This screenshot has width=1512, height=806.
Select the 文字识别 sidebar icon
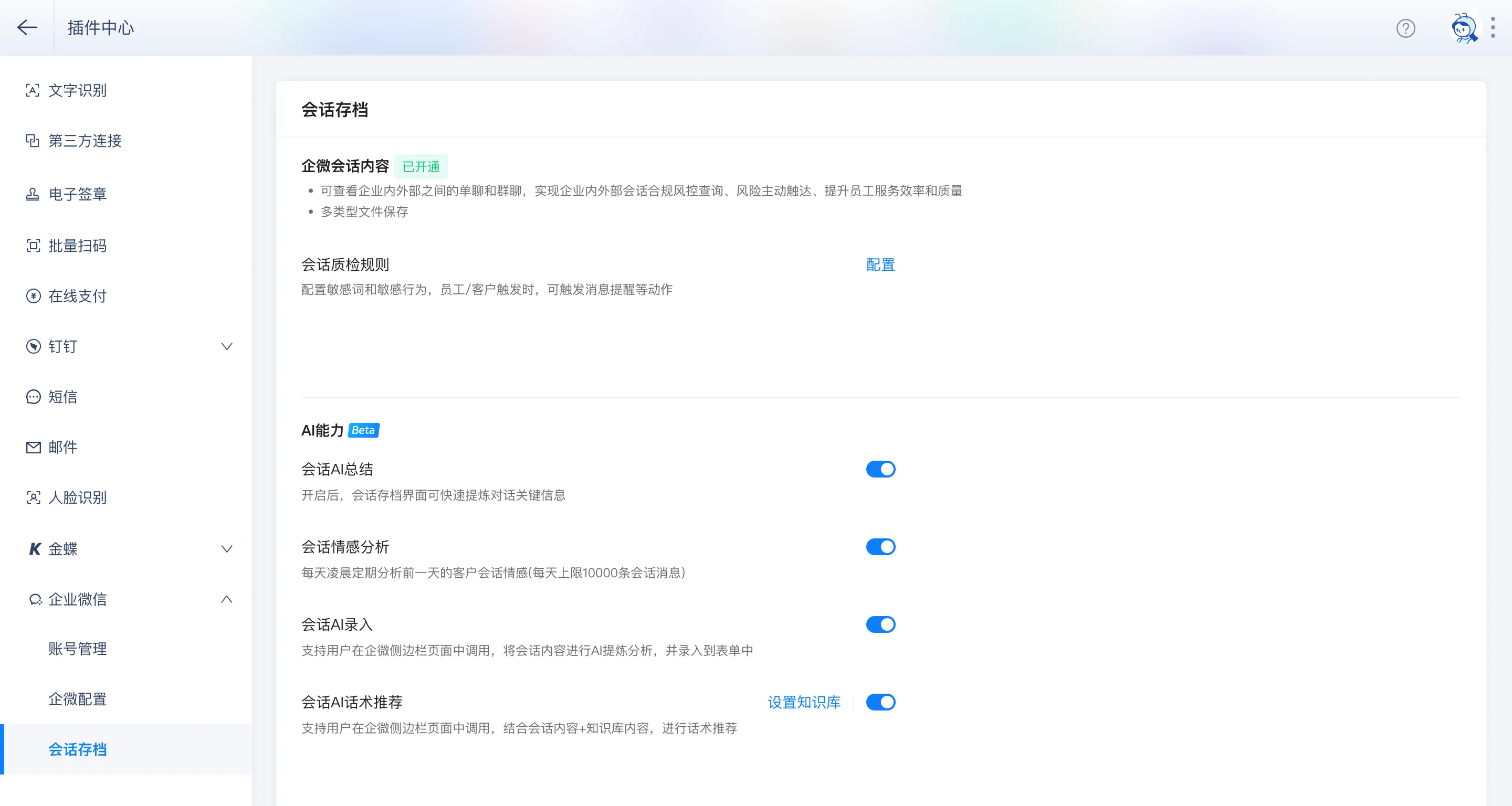click(34, 90)
